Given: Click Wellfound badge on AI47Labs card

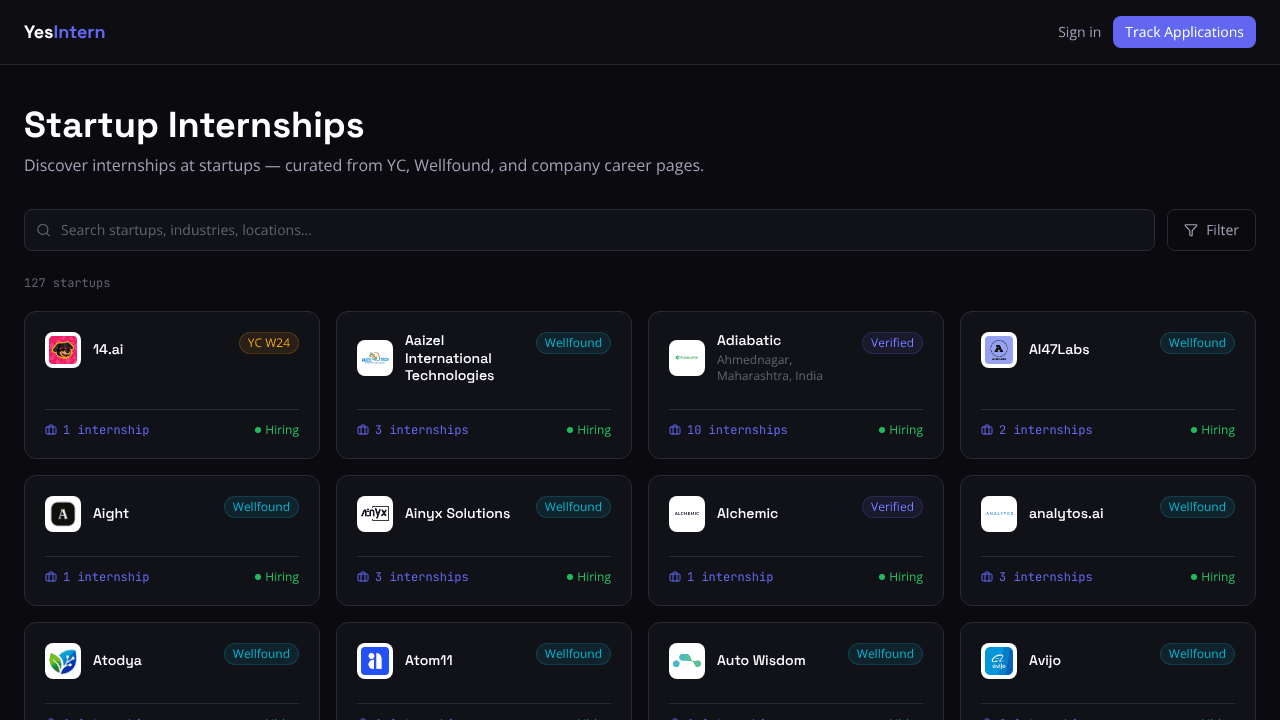Looking at the screenshot, I should pos(1197,343).
